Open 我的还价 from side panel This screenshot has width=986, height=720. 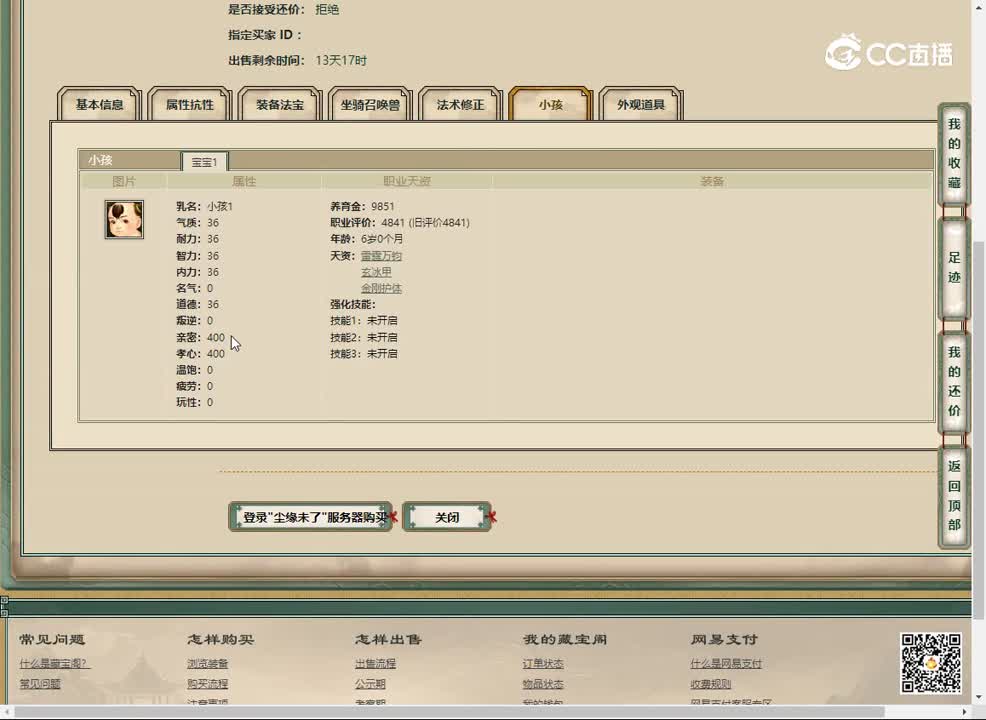pyautogui.click(x=954, y=381)
